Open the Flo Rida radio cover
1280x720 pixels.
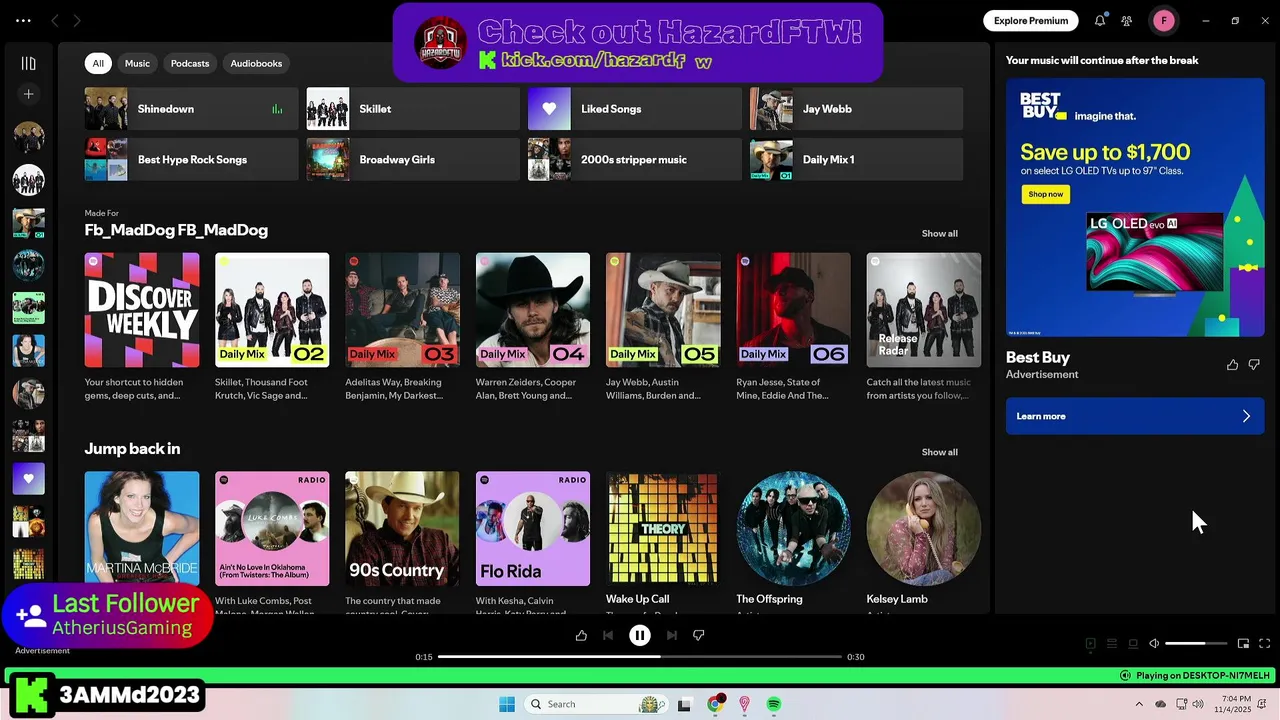533,529
